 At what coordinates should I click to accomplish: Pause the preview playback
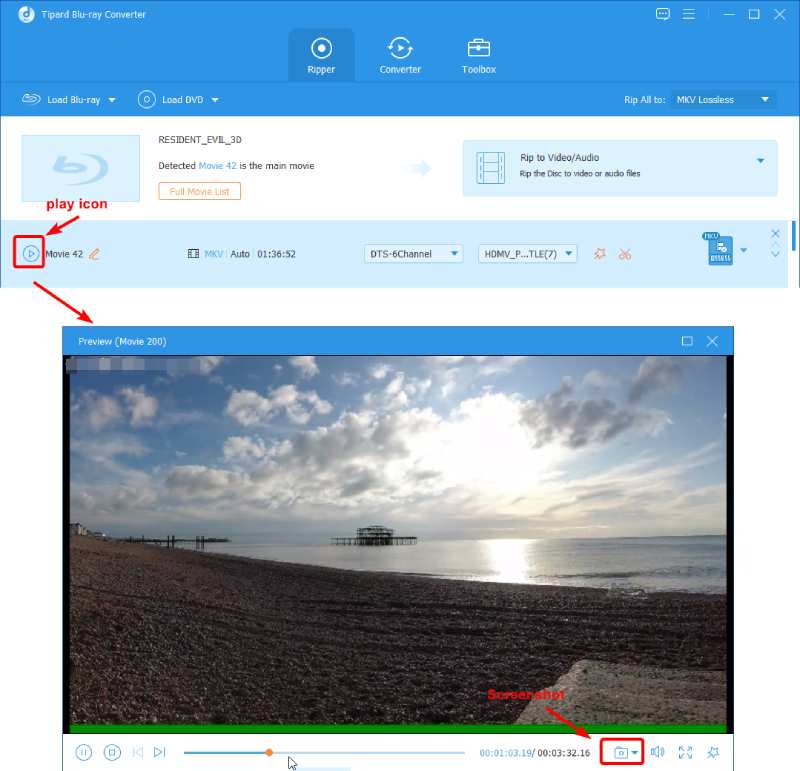coord(84,752)
